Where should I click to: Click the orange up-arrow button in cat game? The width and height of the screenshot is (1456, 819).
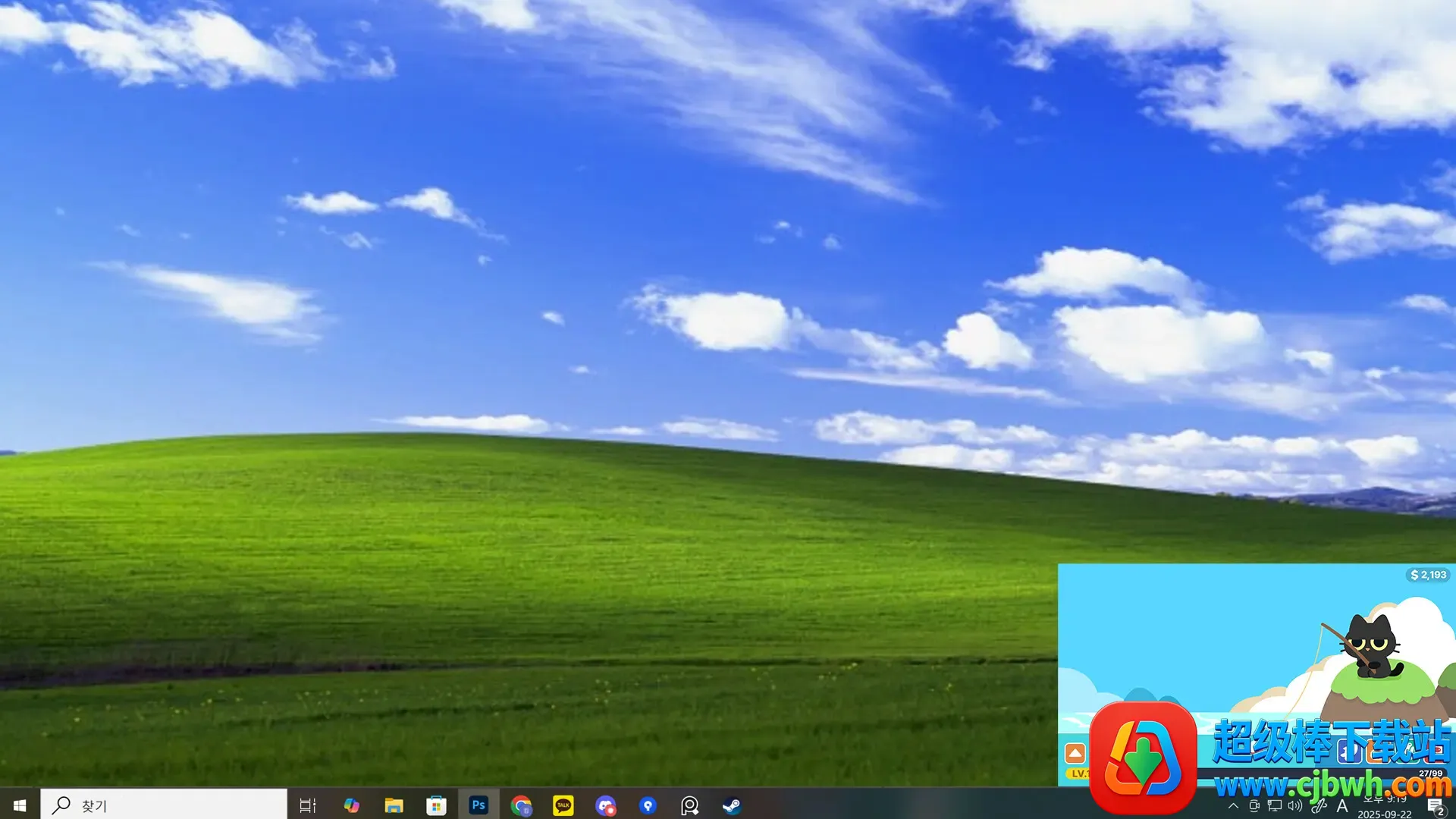[1075, 753]
